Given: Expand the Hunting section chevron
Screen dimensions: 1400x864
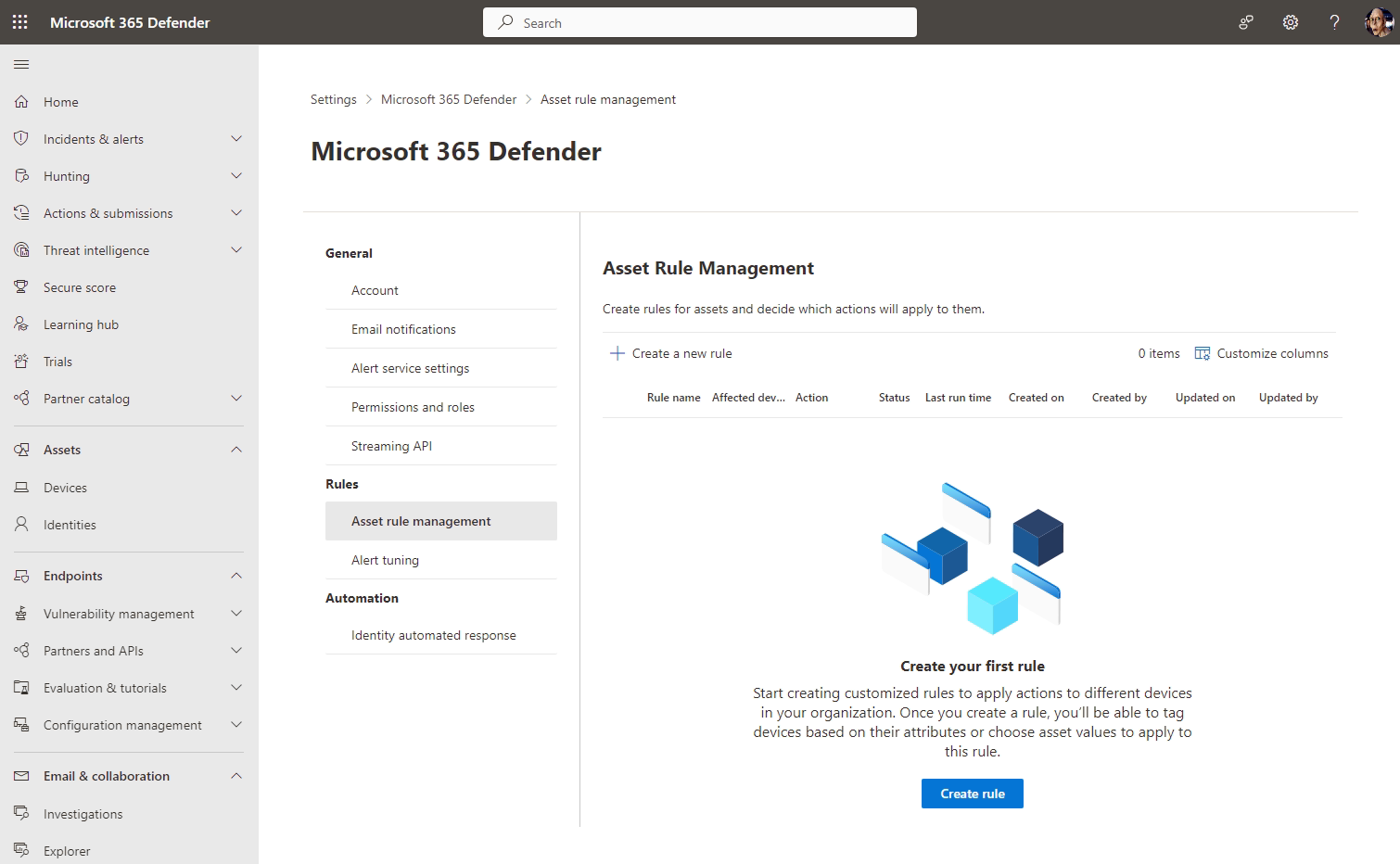Looking at the screenshot, I should [236, 176].
